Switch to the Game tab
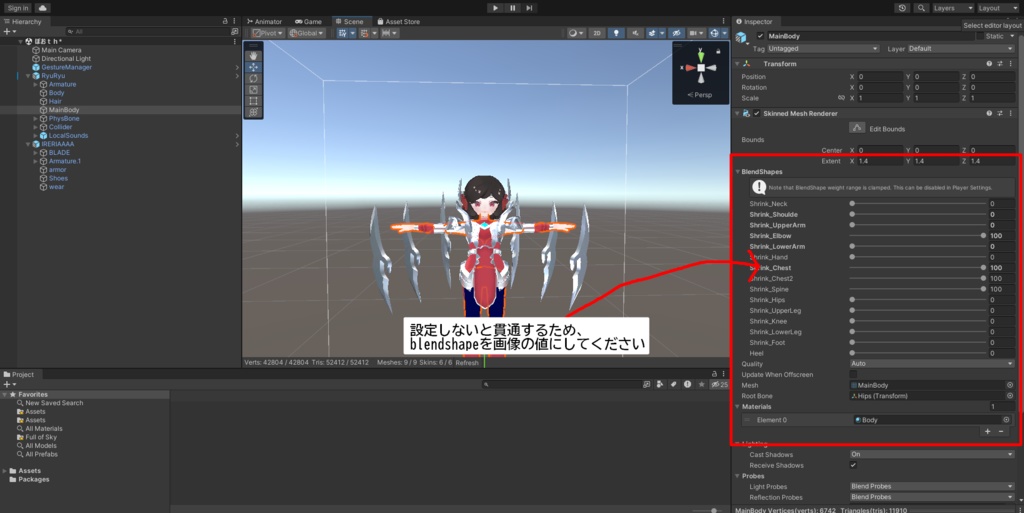Screen dimensions: 1024x513 [x=308, y=22]
